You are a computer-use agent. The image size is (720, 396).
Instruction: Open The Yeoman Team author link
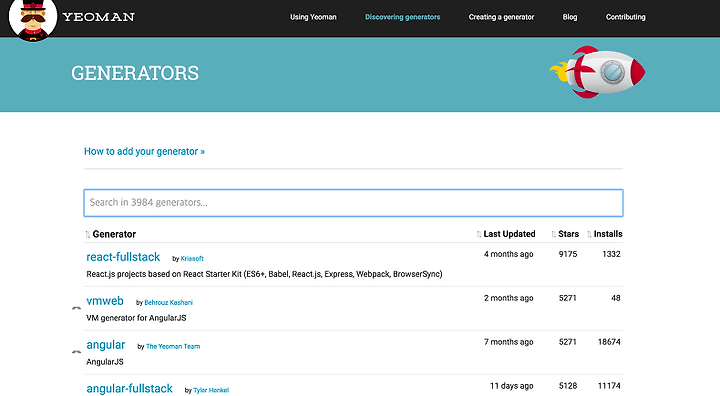173,346
